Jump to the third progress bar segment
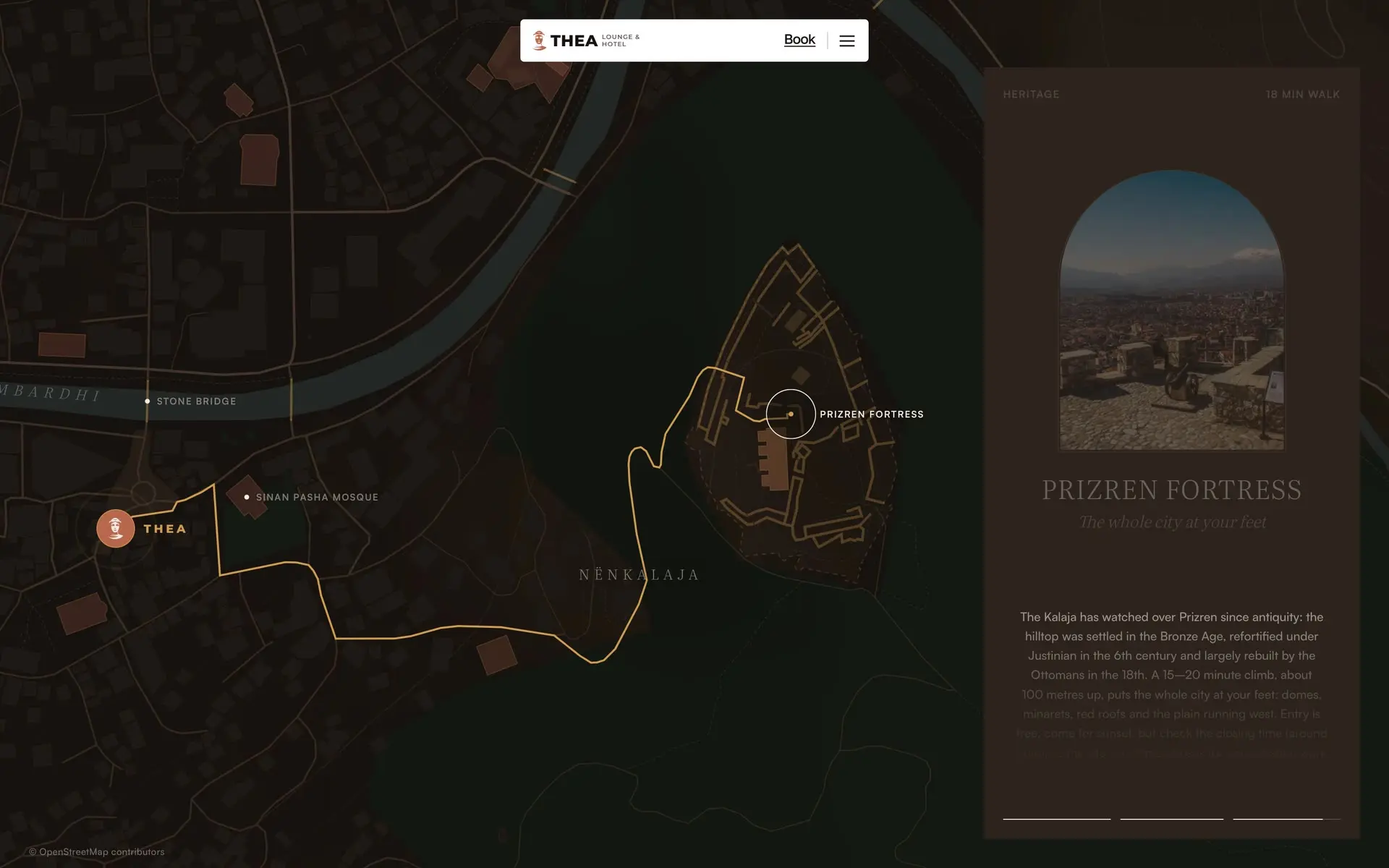Viewport: 1389px width, 868px height. (x=1286, y=819)
